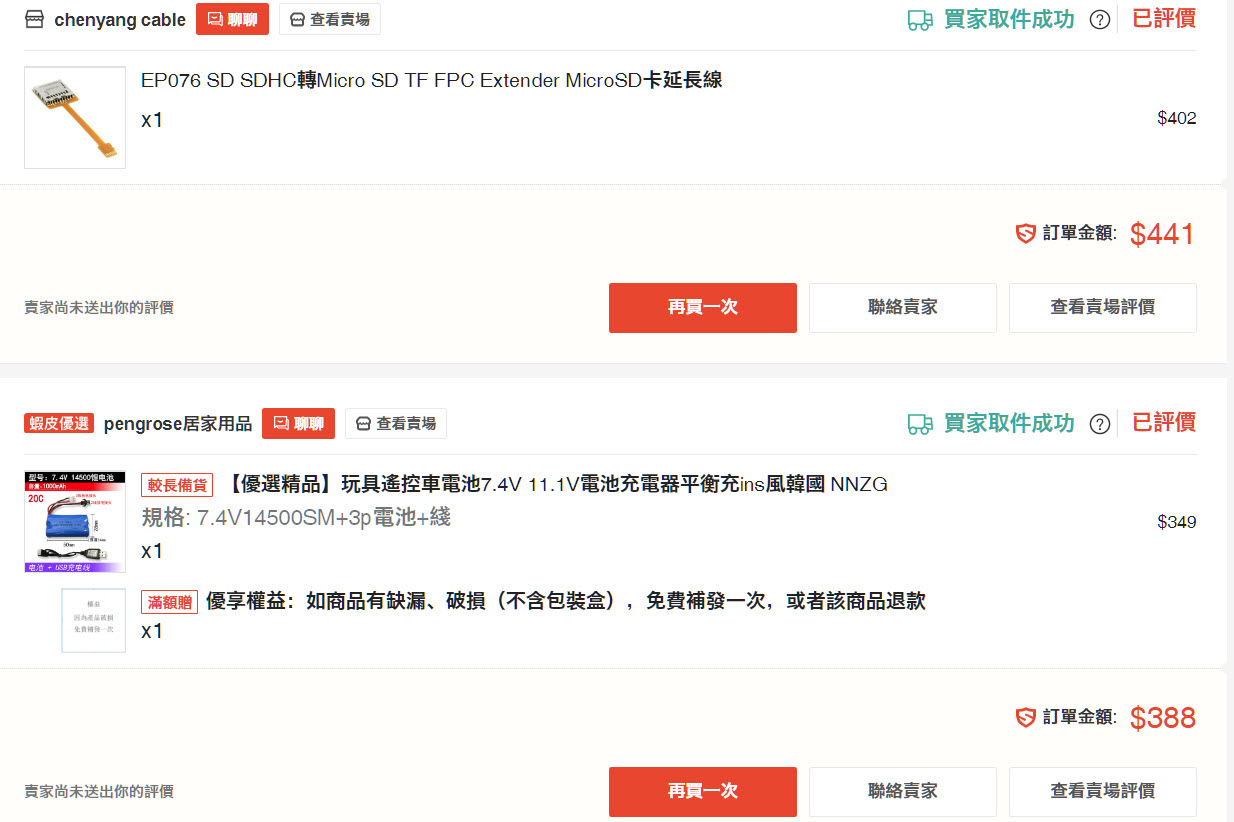
Task: Open 7.4V battery product thumbnail
Action: point(75,521)
